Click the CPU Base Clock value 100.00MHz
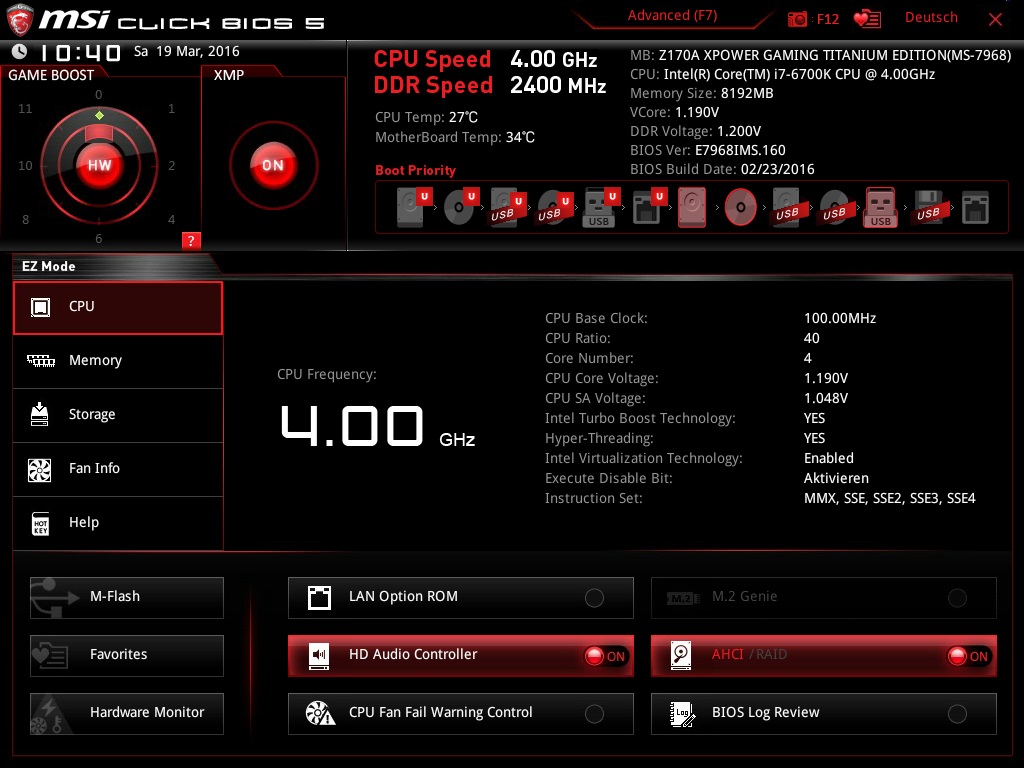 coord(840,318)
